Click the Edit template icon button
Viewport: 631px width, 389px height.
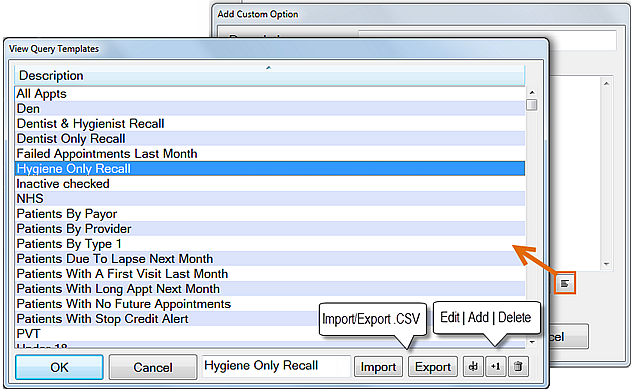point(474,366)
